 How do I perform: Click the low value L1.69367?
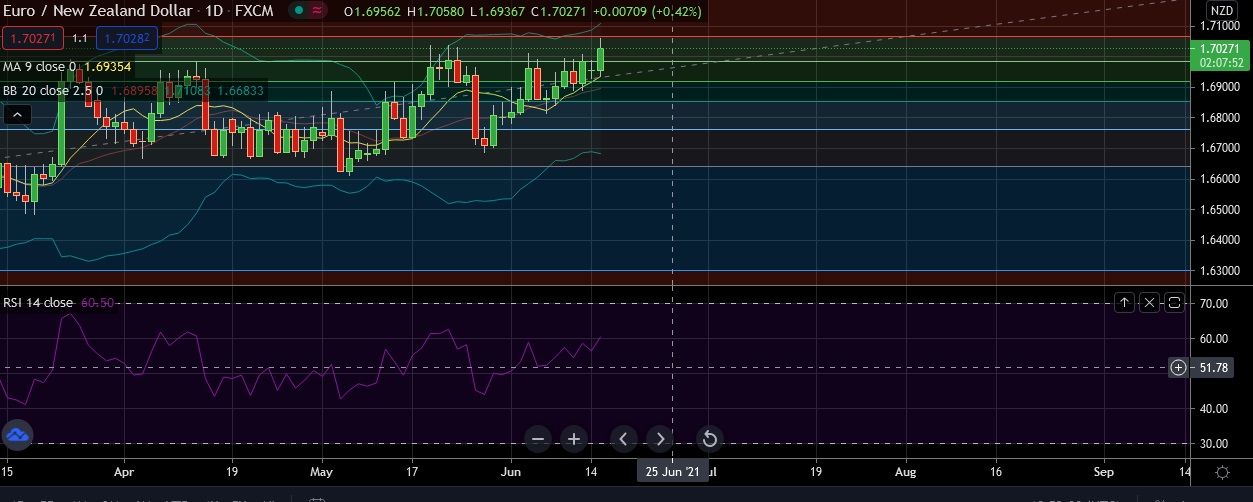[x=499, y=12]
